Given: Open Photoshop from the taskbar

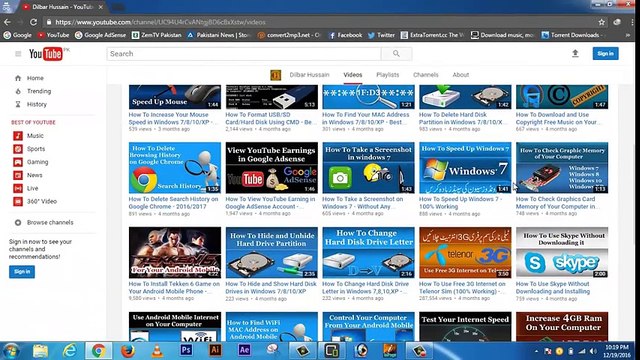Looking at the screenshot, I should (x=186, y=350).
